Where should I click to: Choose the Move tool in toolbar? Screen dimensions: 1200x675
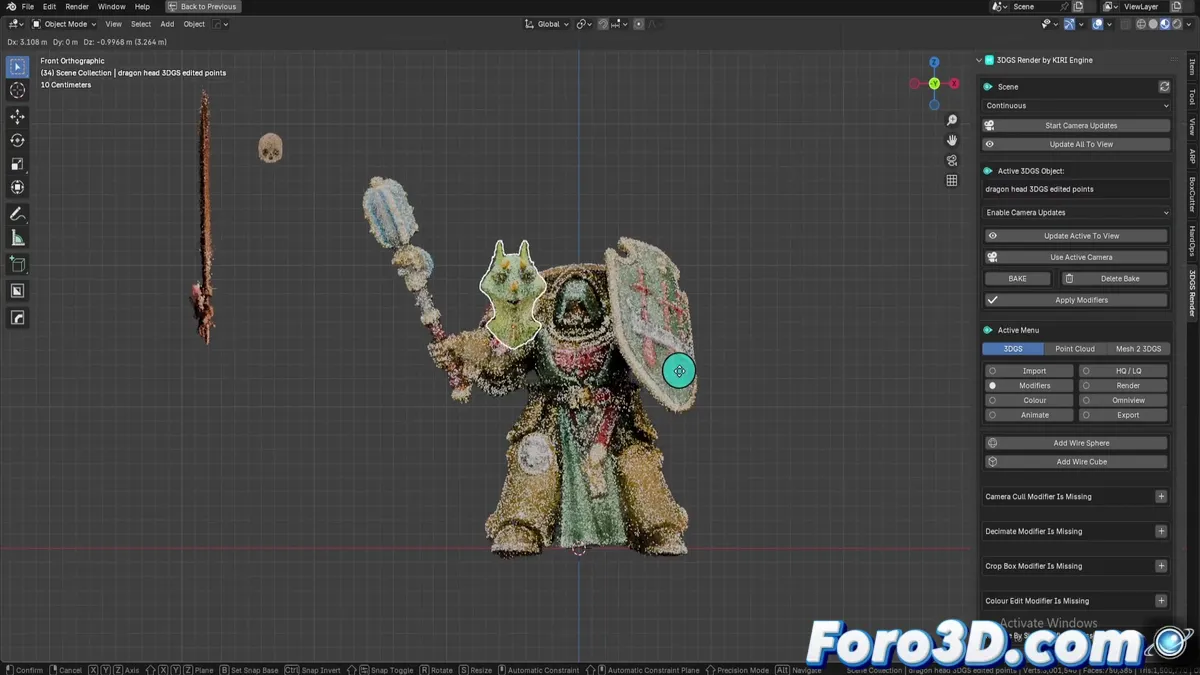pos(17,117)
